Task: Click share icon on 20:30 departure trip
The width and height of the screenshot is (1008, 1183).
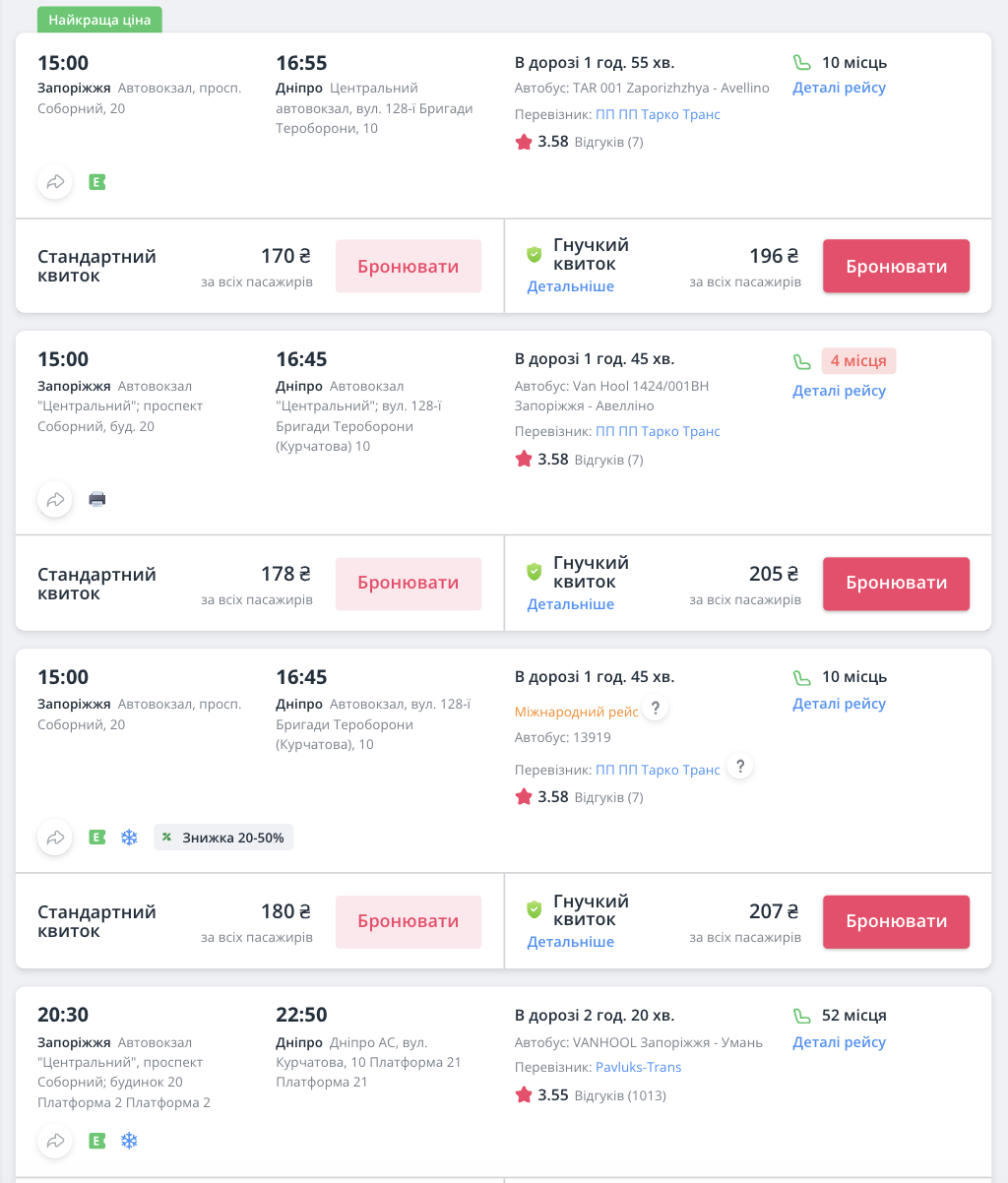Action: (x=55, y=1142)
